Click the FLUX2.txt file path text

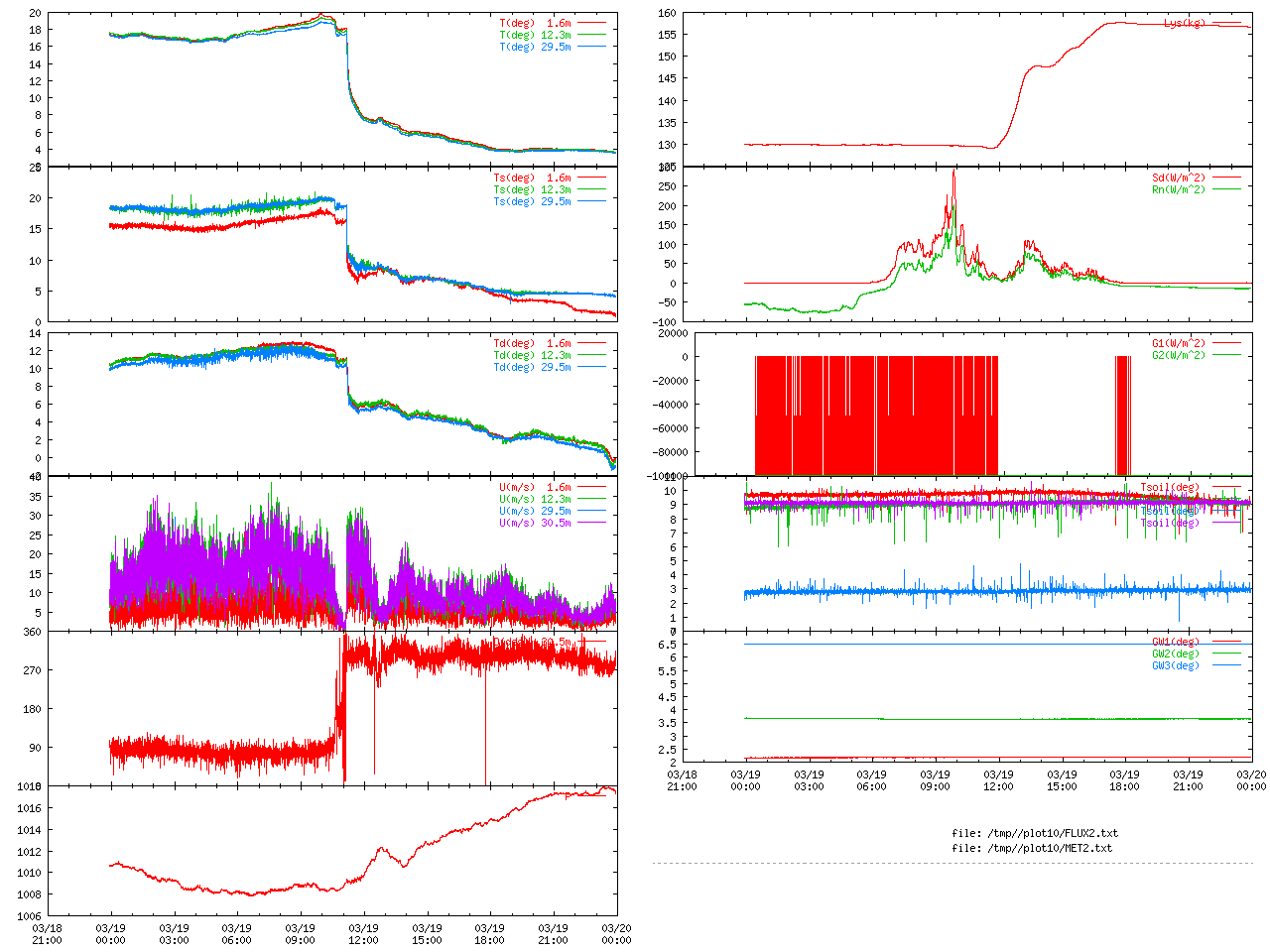coord(1034,833)
